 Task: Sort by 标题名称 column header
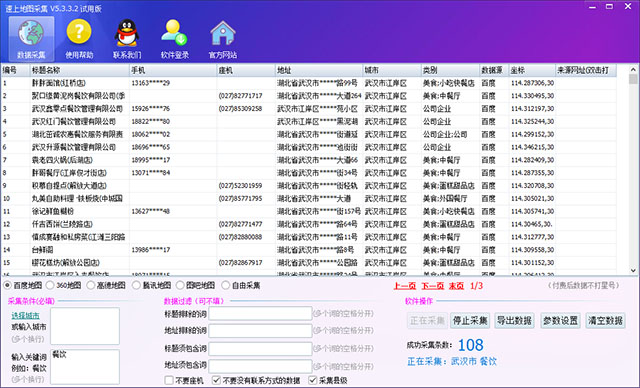click(80, 70)
